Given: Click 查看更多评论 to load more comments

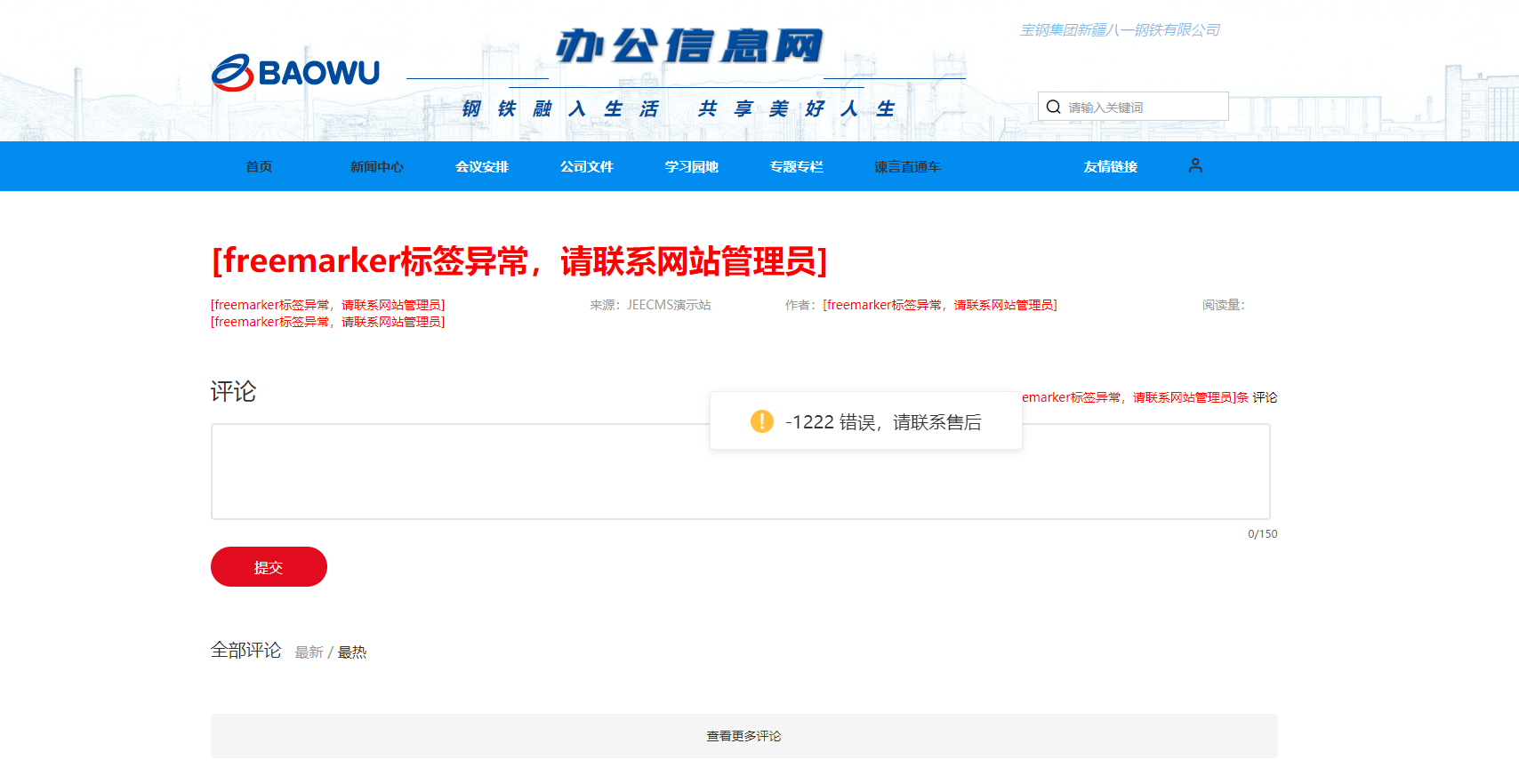Looking at the screenshot, I should pos(744,736).
